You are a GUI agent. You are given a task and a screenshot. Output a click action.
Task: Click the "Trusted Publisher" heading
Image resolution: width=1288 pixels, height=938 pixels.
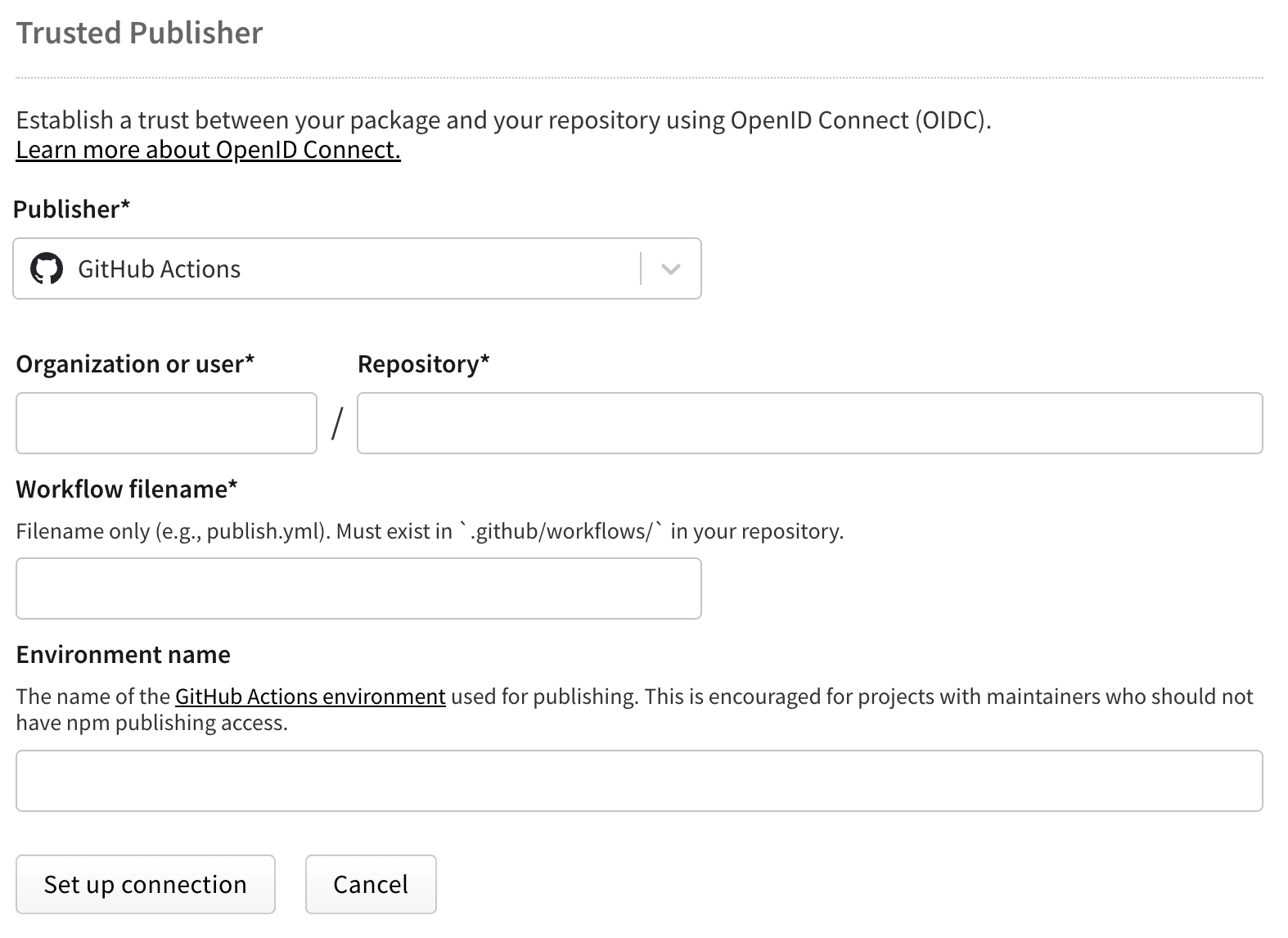(x=139, y=33)
